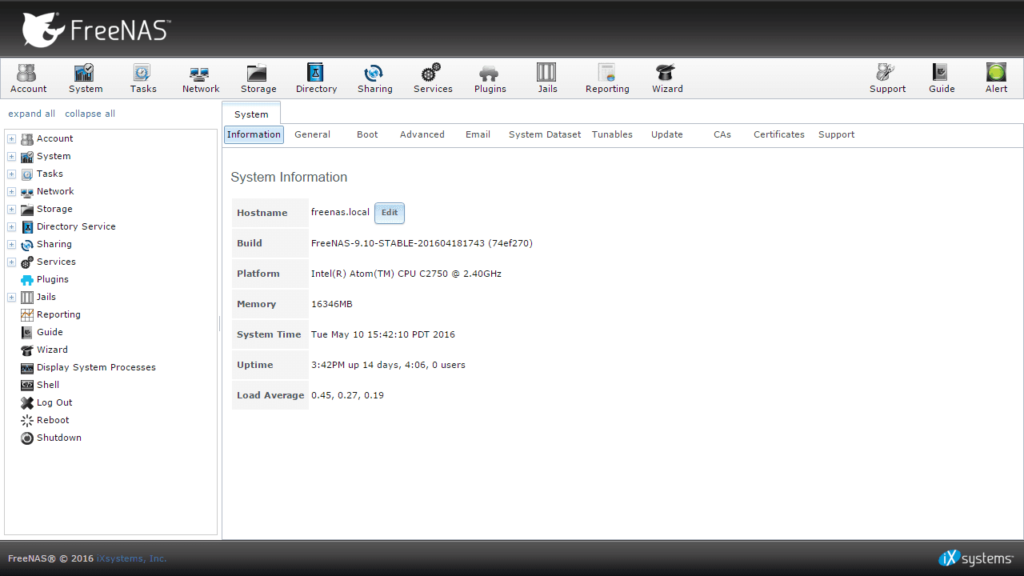
Task: Click the Guide icon in the sidebar tree
Action: [x=27, y=332]
